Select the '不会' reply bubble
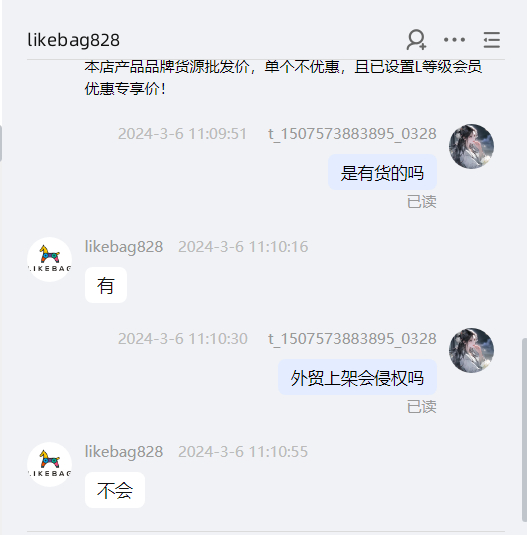This screenshot has height=535, width=527. [x=115, y=490]
